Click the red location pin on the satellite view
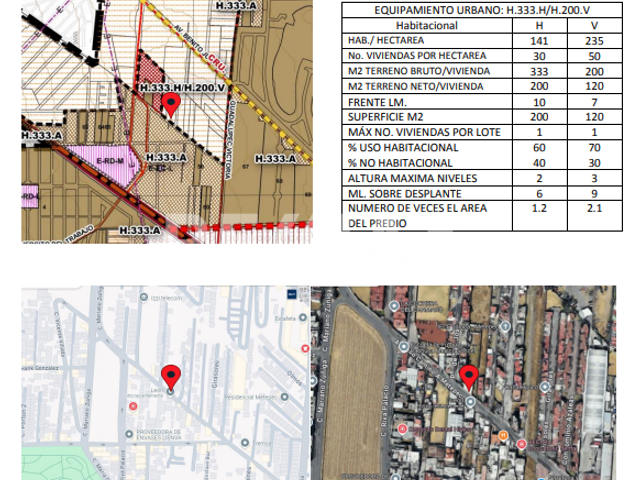 [x=469, y=377]
